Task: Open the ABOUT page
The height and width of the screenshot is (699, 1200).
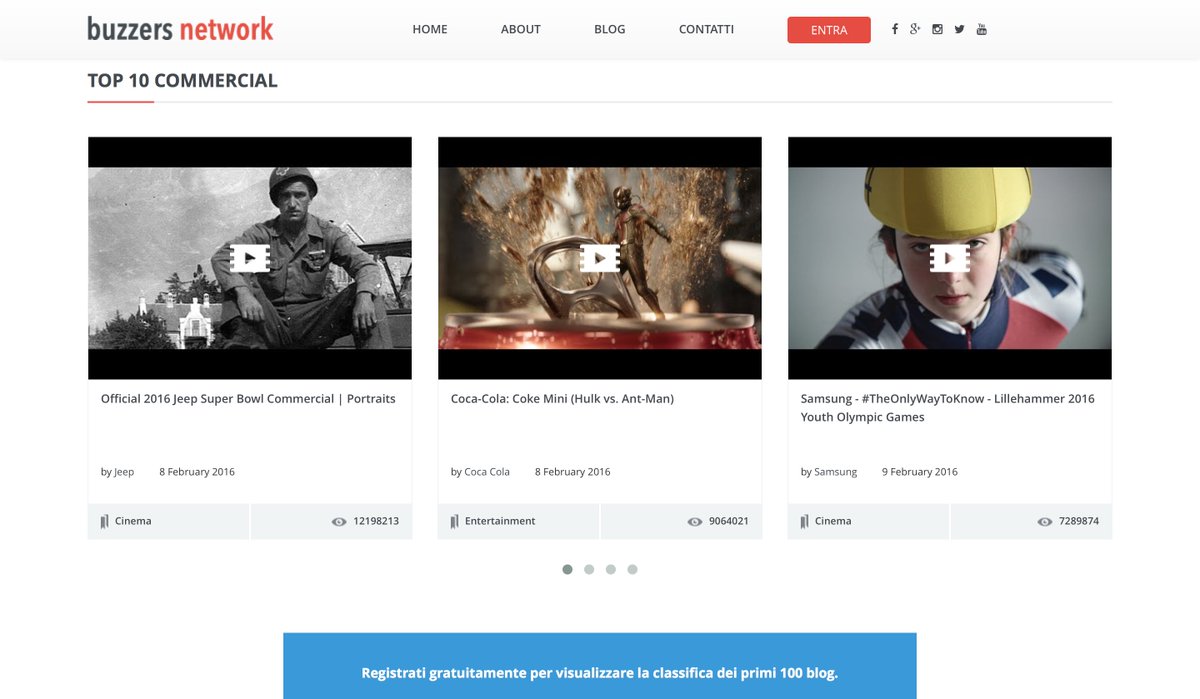Action: pos(521,29)
